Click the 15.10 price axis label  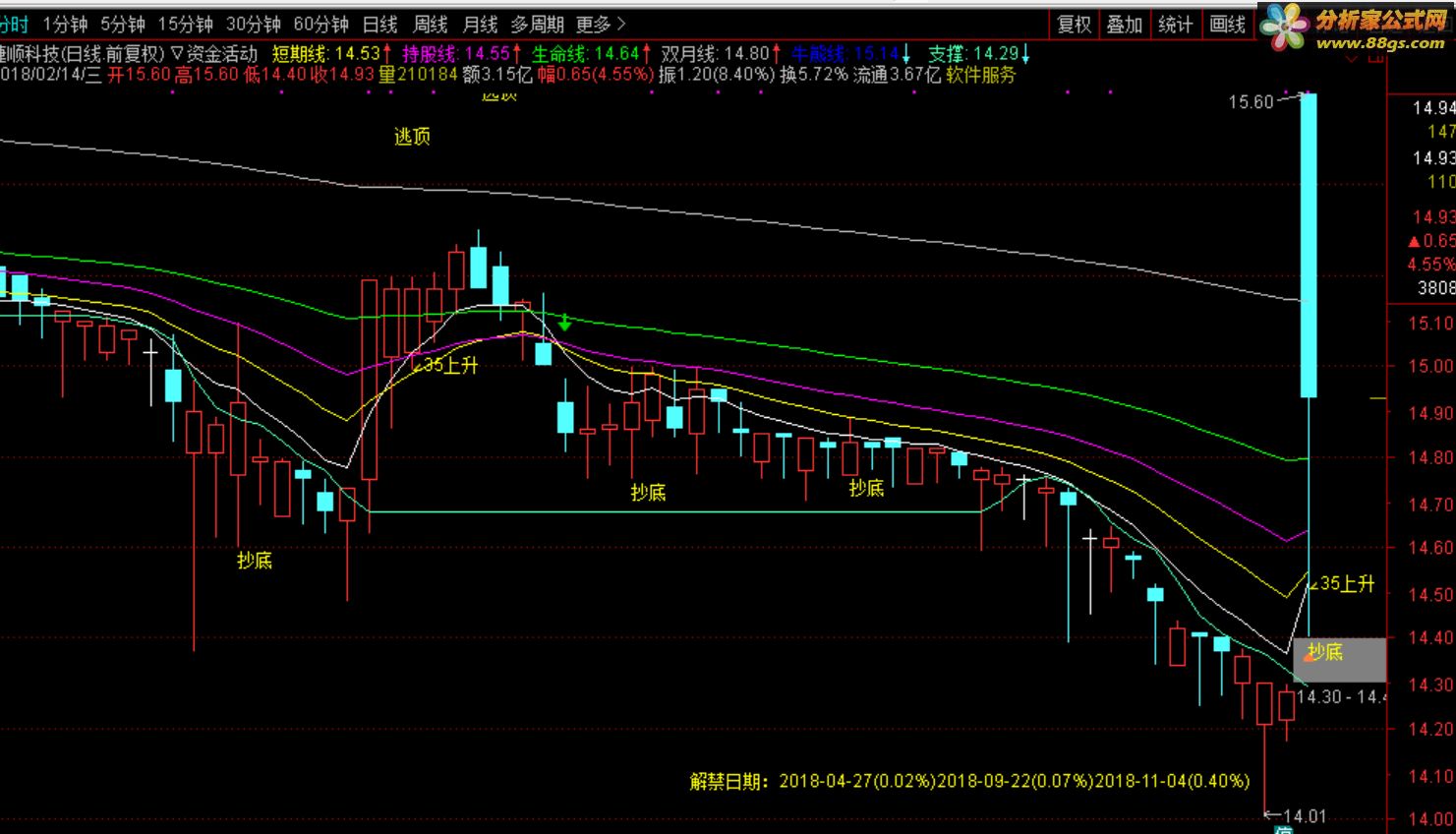point(1432,324)
